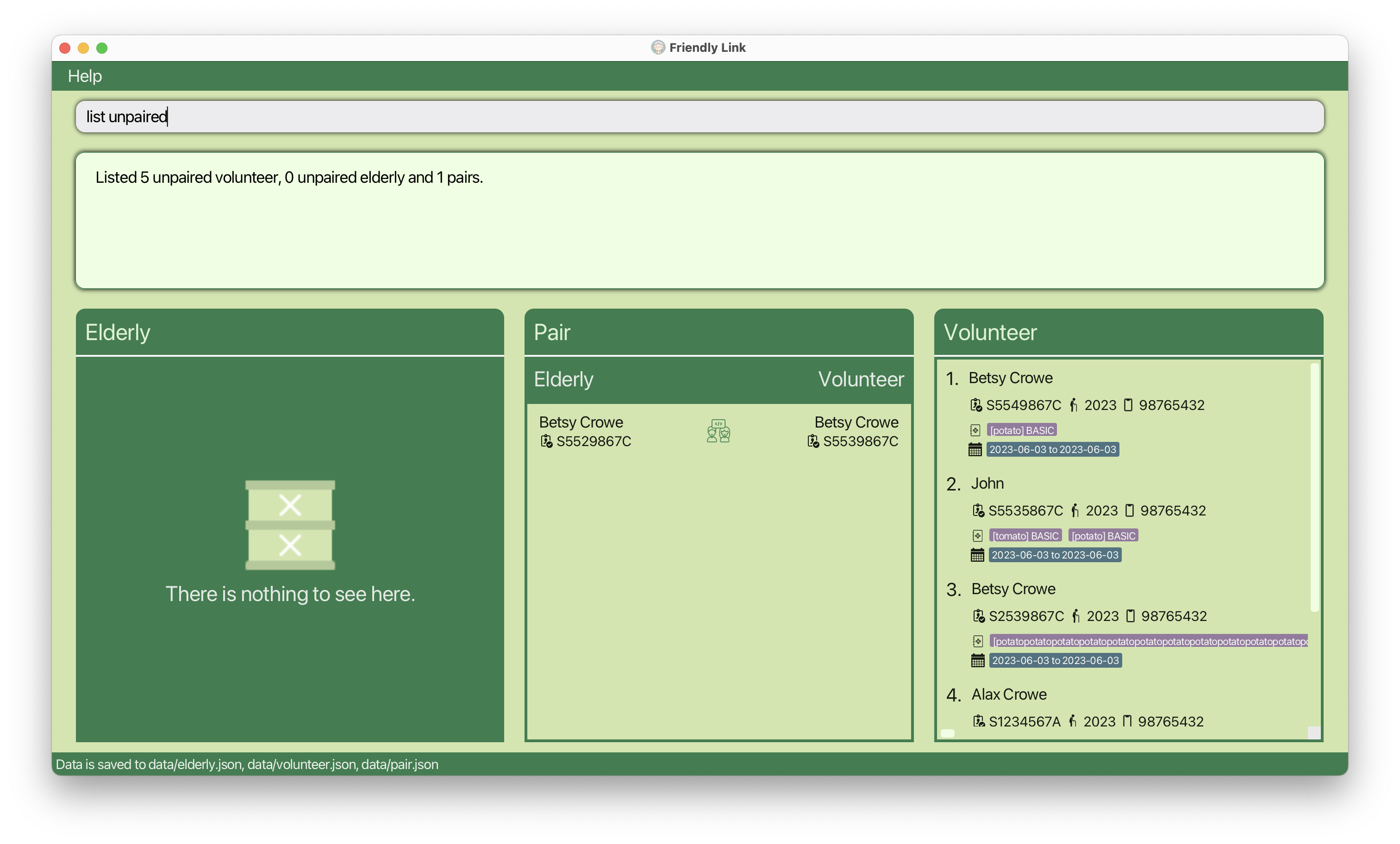Click the Friendly Link app icon in title bar
The height and width of the screenshot is (844, 1400).
(657, 48)
